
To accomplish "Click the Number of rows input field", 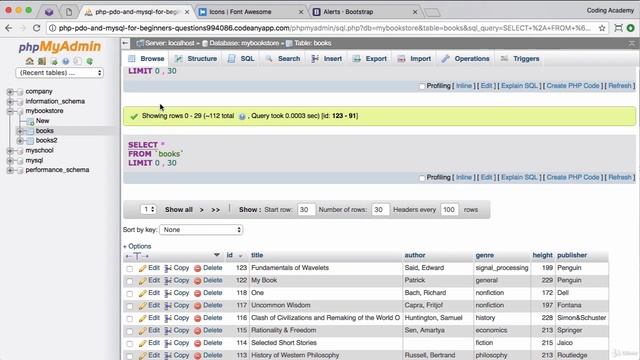I will click(380, 210).
